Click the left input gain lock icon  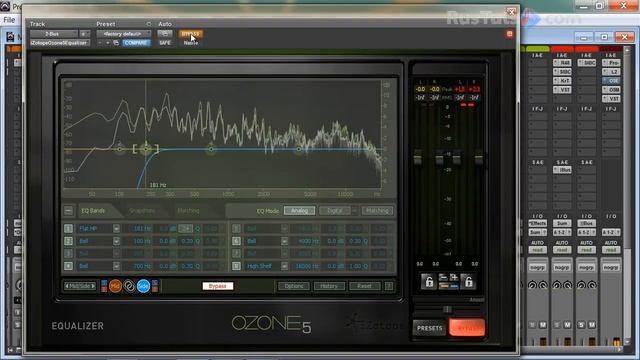coord(429,282)
